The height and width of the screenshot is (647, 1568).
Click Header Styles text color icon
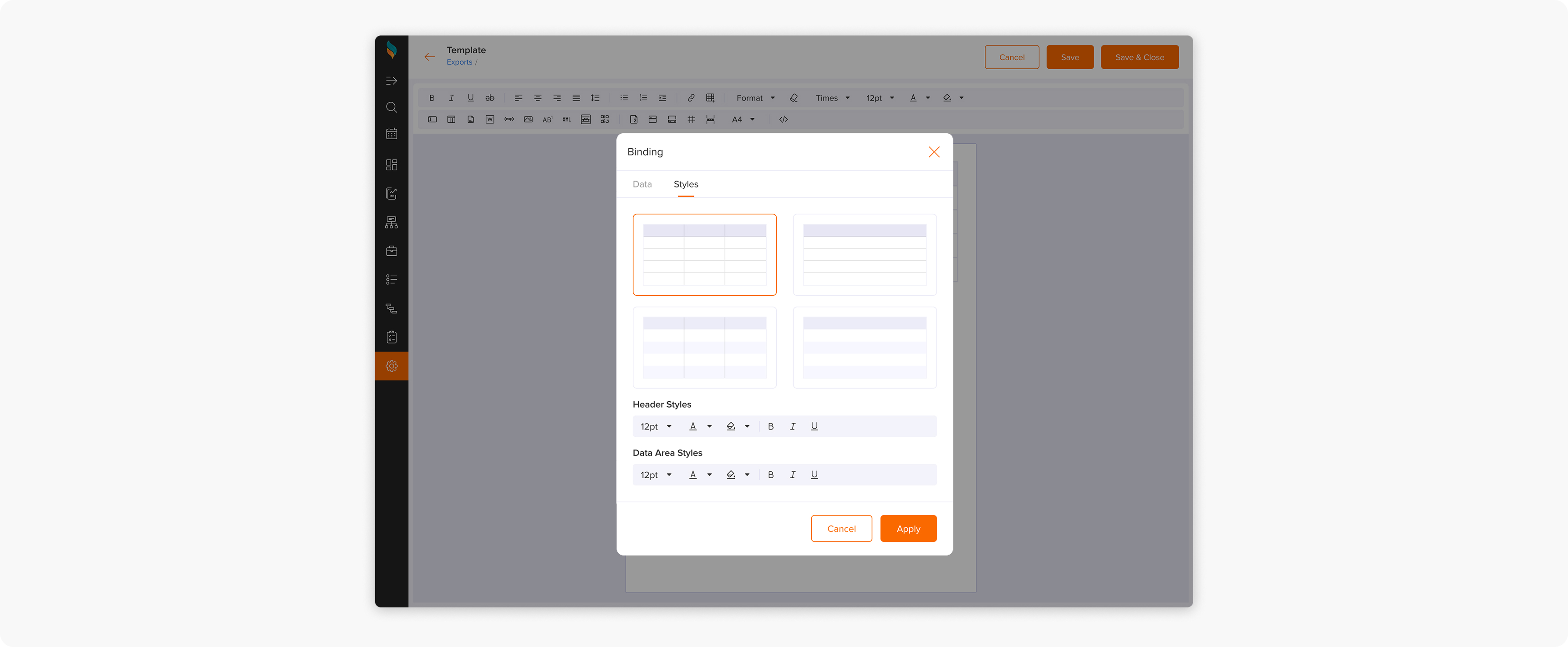(692, 426)
